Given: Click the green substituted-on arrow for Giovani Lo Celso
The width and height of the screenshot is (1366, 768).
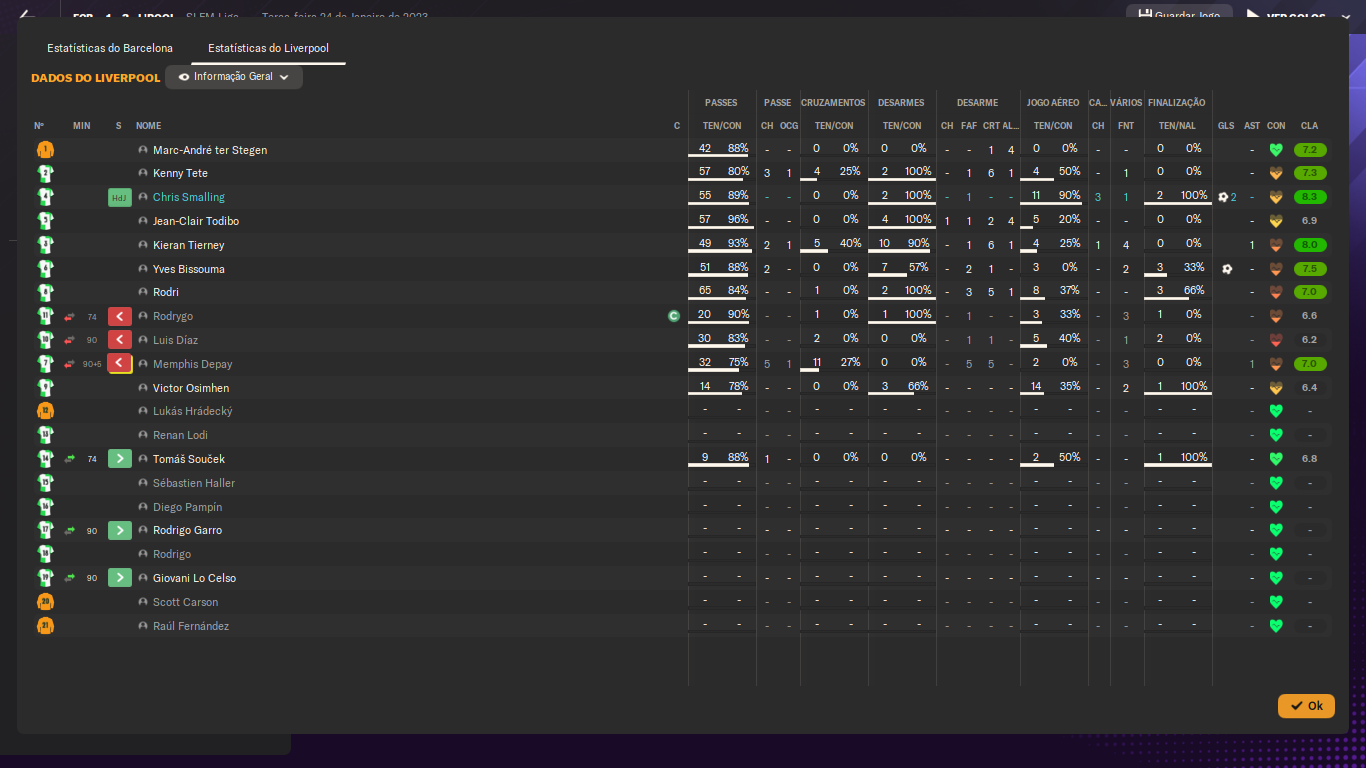Looking at the screenshot, I should click(120, 578).
